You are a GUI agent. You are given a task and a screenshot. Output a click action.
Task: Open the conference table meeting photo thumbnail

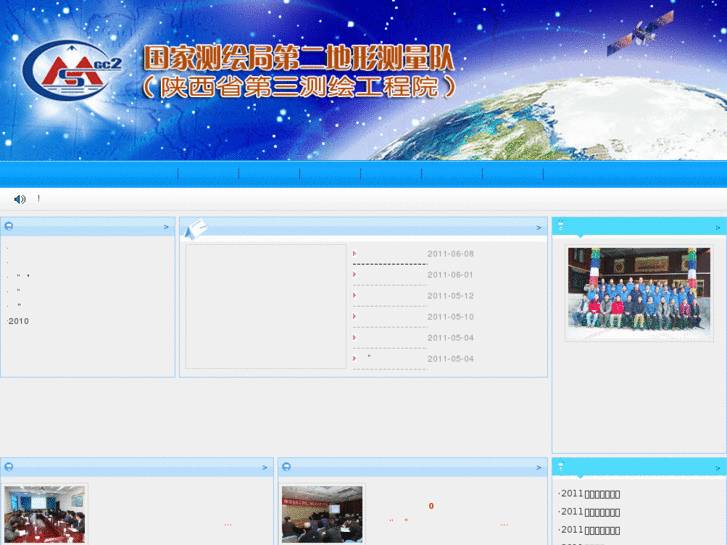point(45,514)
